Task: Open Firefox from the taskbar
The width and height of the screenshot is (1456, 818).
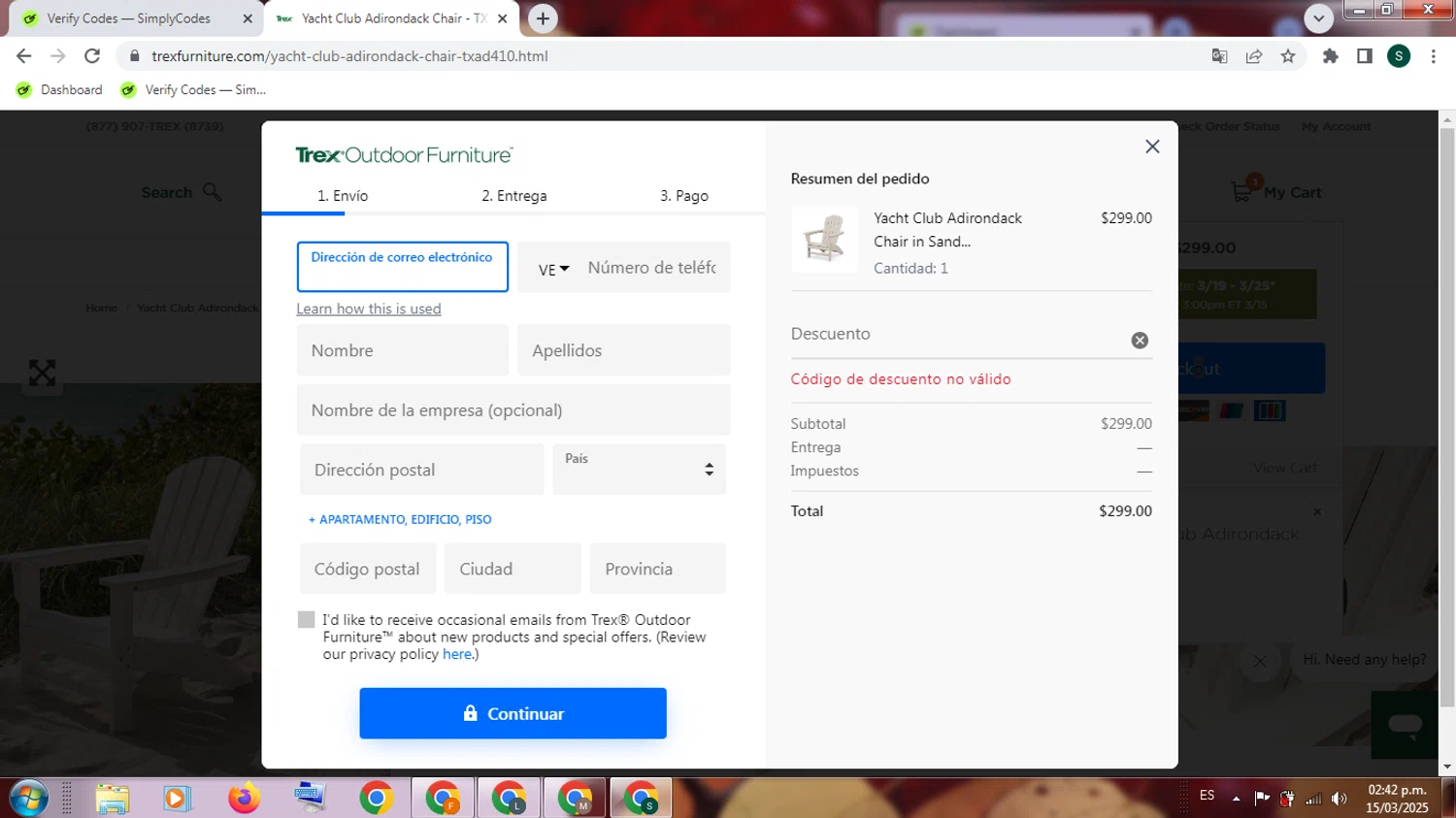Action: 244,799
